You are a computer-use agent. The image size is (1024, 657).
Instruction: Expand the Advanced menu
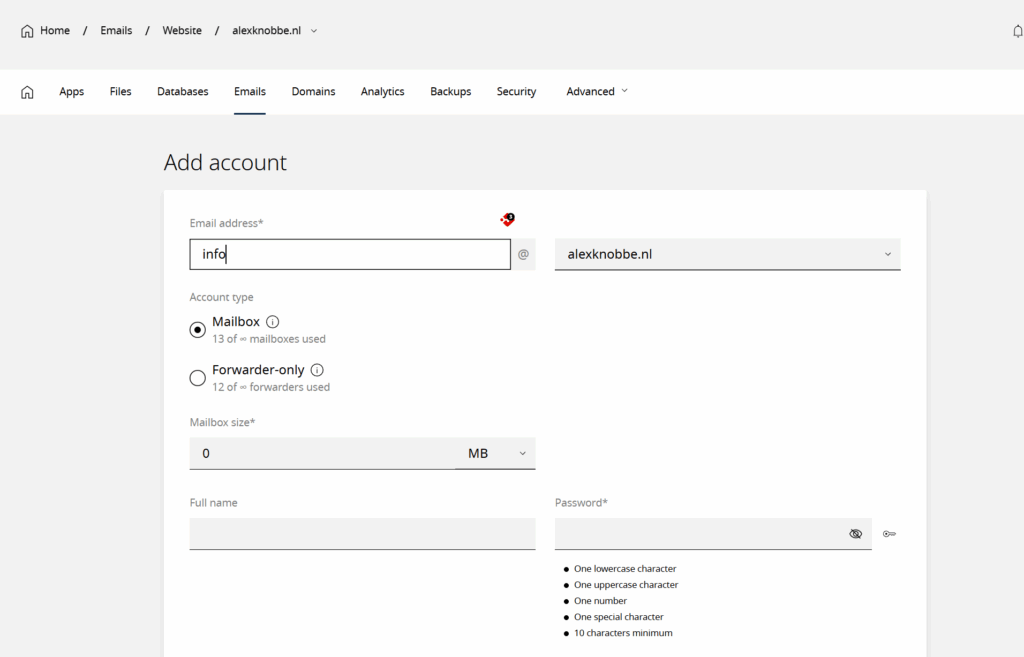pos(597,91)
